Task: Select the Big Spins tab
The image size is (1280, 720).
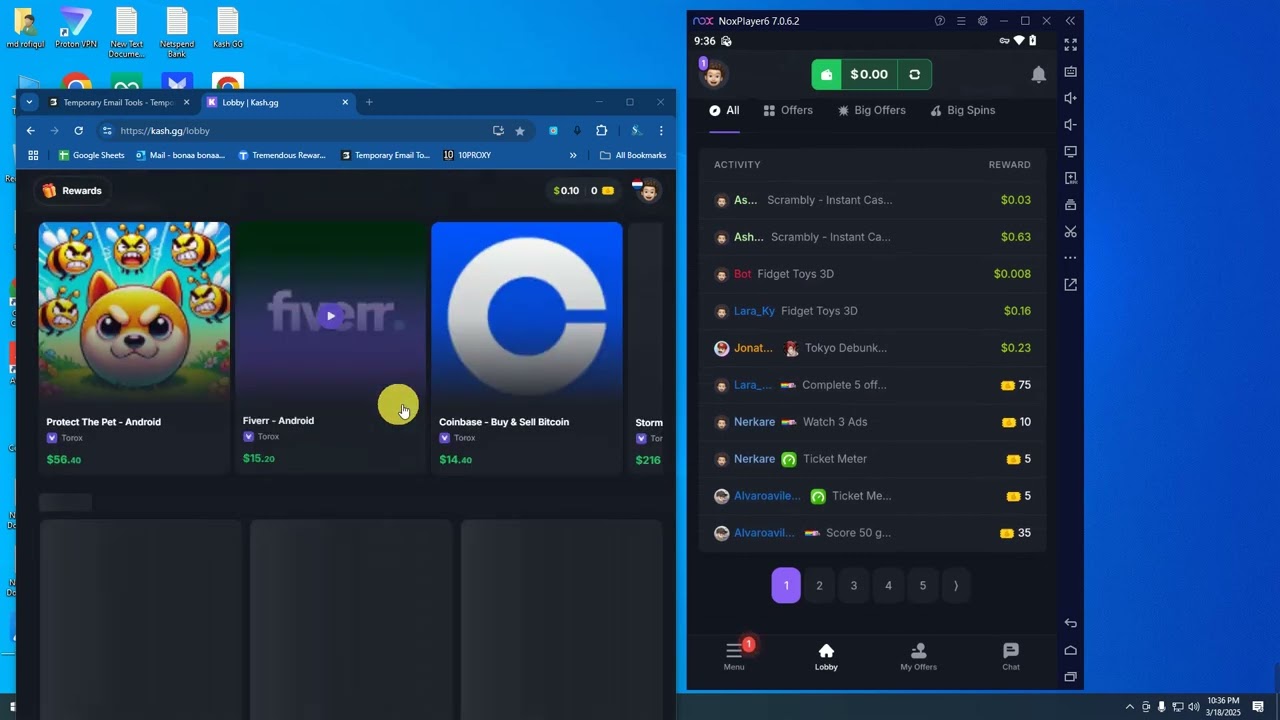Action: (963, 110)
